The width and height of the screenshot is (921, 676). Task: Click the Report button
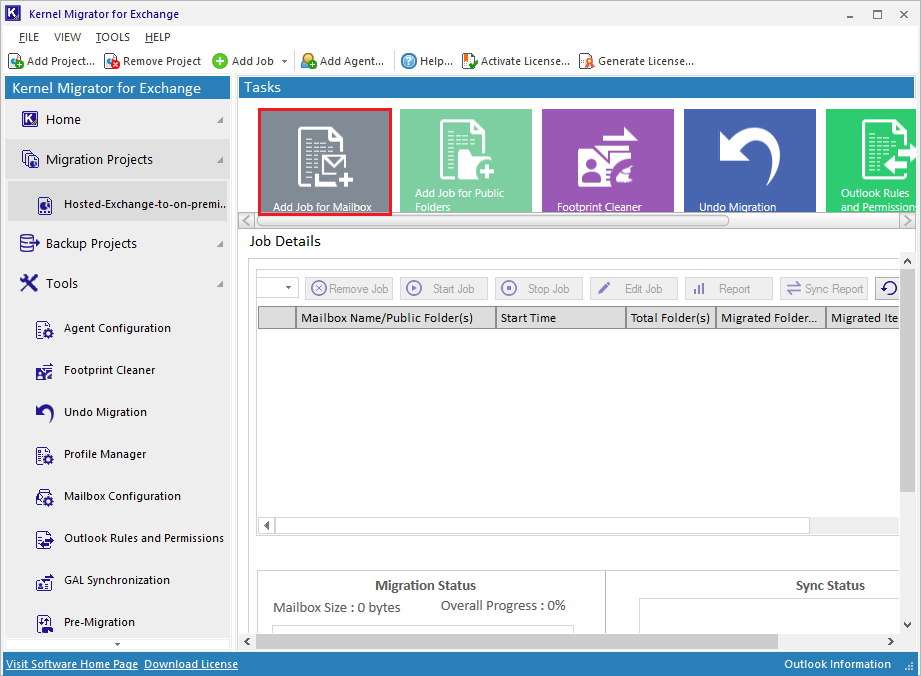point(729,288)
